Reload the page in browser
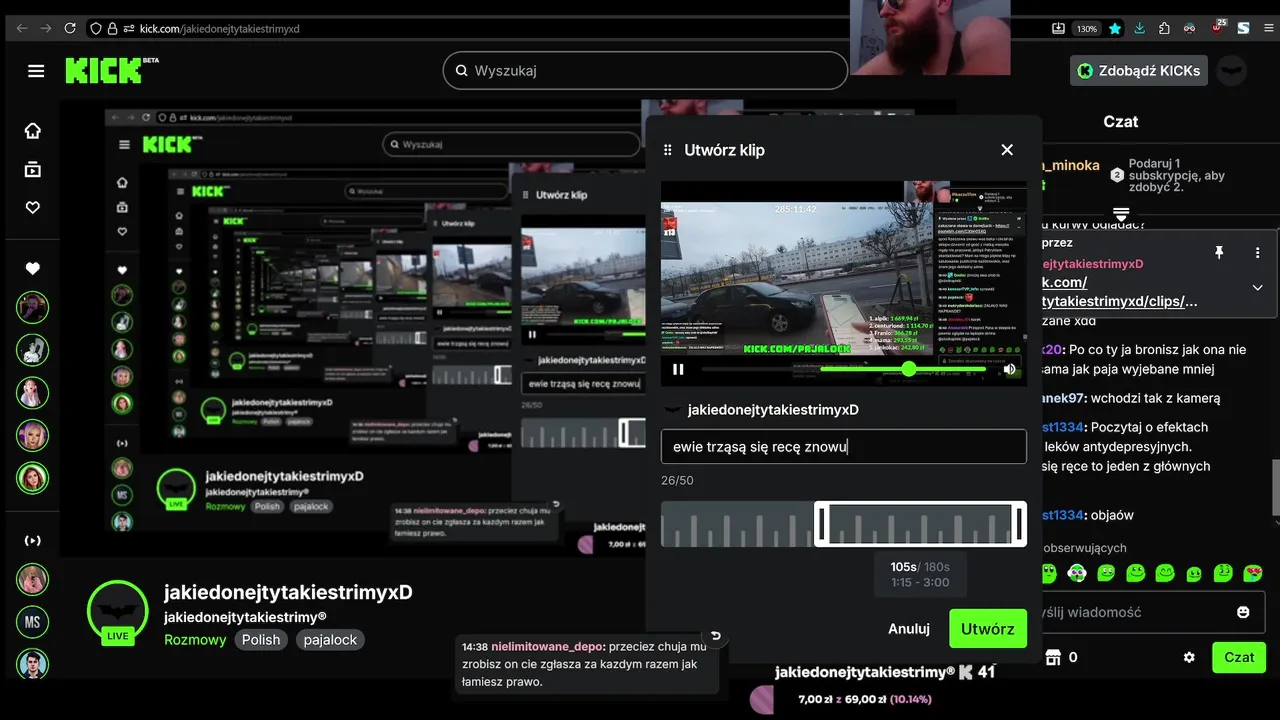This screenshot has width=1280, height=720. pos(69,28)
